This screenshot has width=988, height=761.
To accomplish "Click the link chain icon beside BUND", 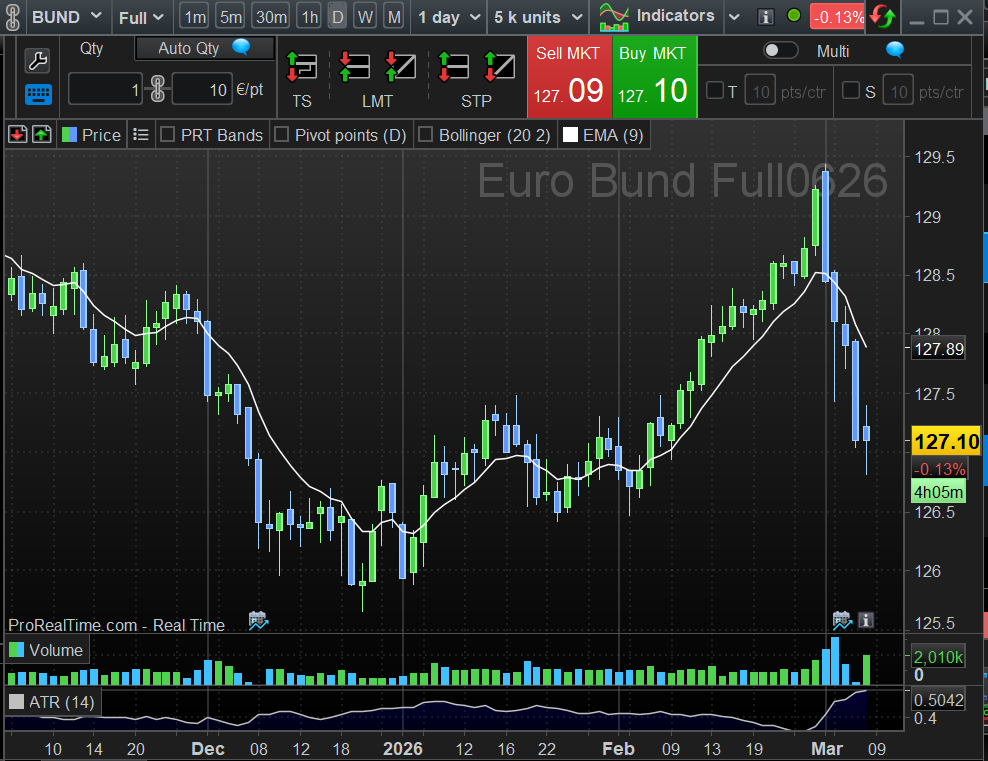I will click(14, 17).
